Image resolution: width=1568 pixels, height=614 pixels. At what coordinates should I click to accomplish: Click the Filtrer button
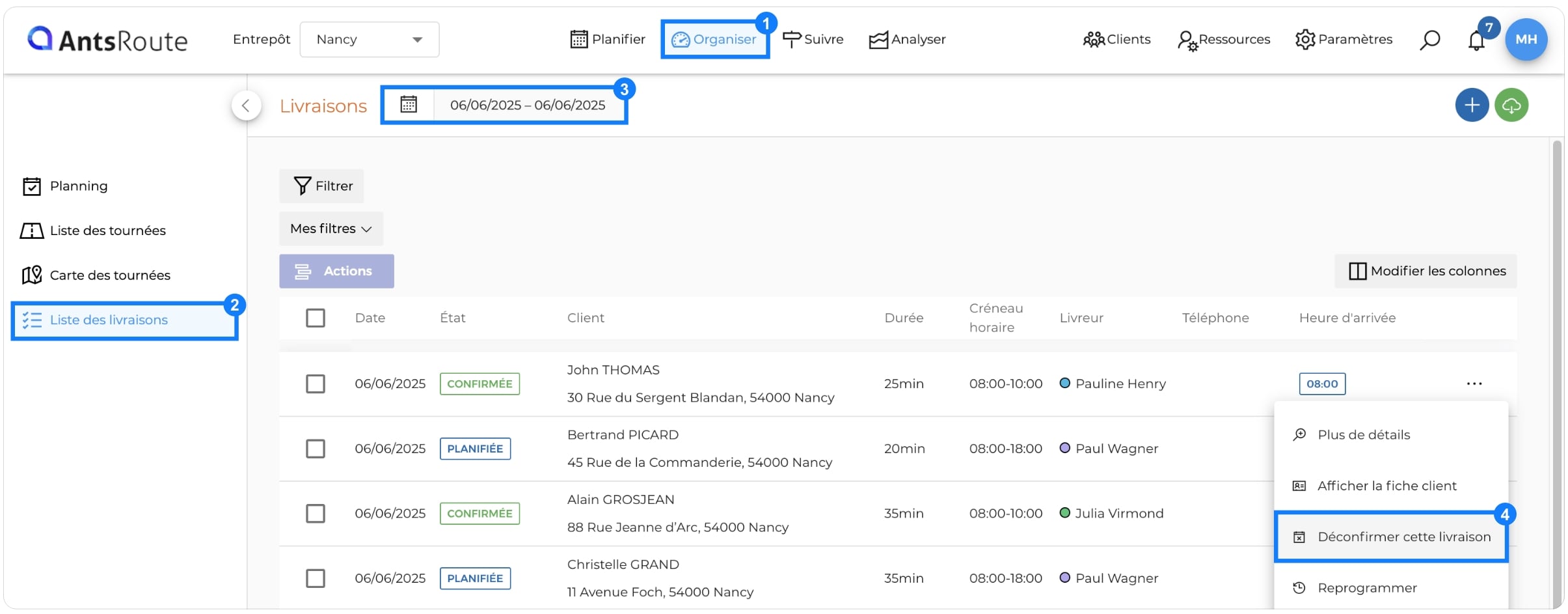tap(322, 186)
